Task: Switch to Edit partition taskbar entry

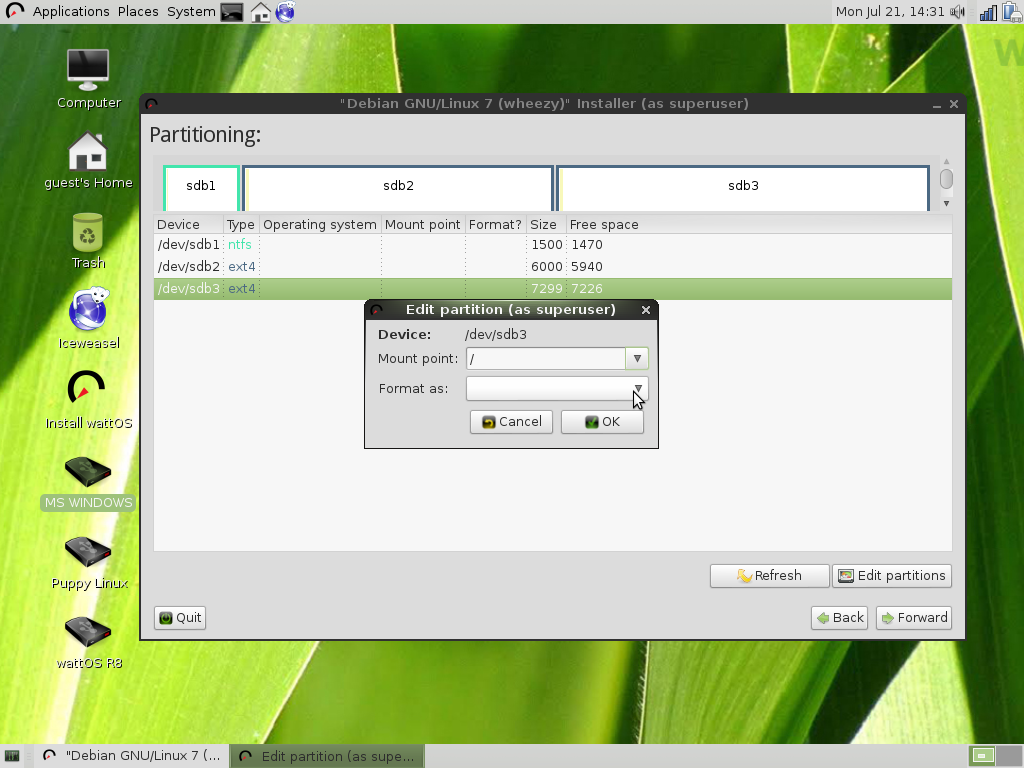Action: pyautogui.click(x=328, y=756)
